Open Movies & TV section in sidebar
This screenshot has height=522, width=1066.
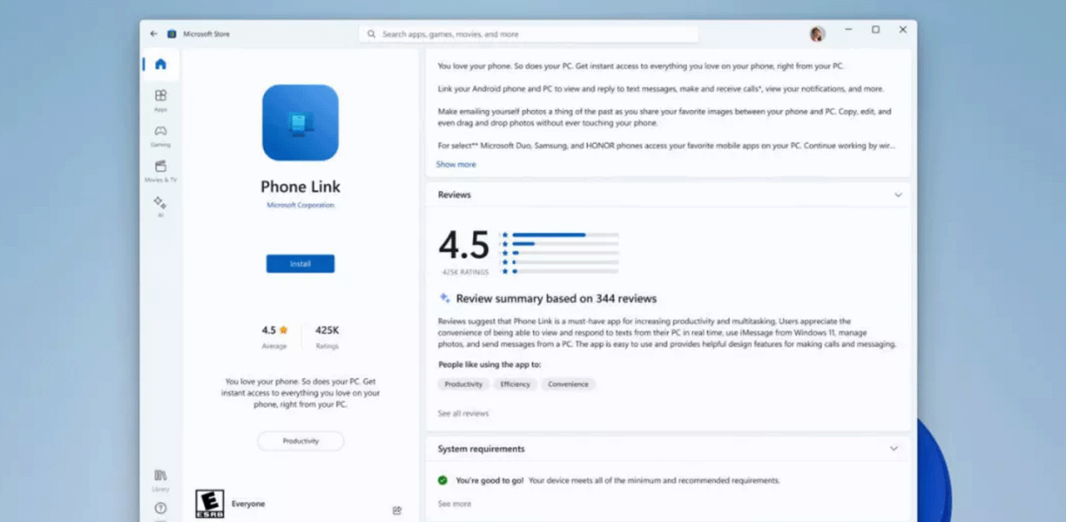[x=160, y=171]
